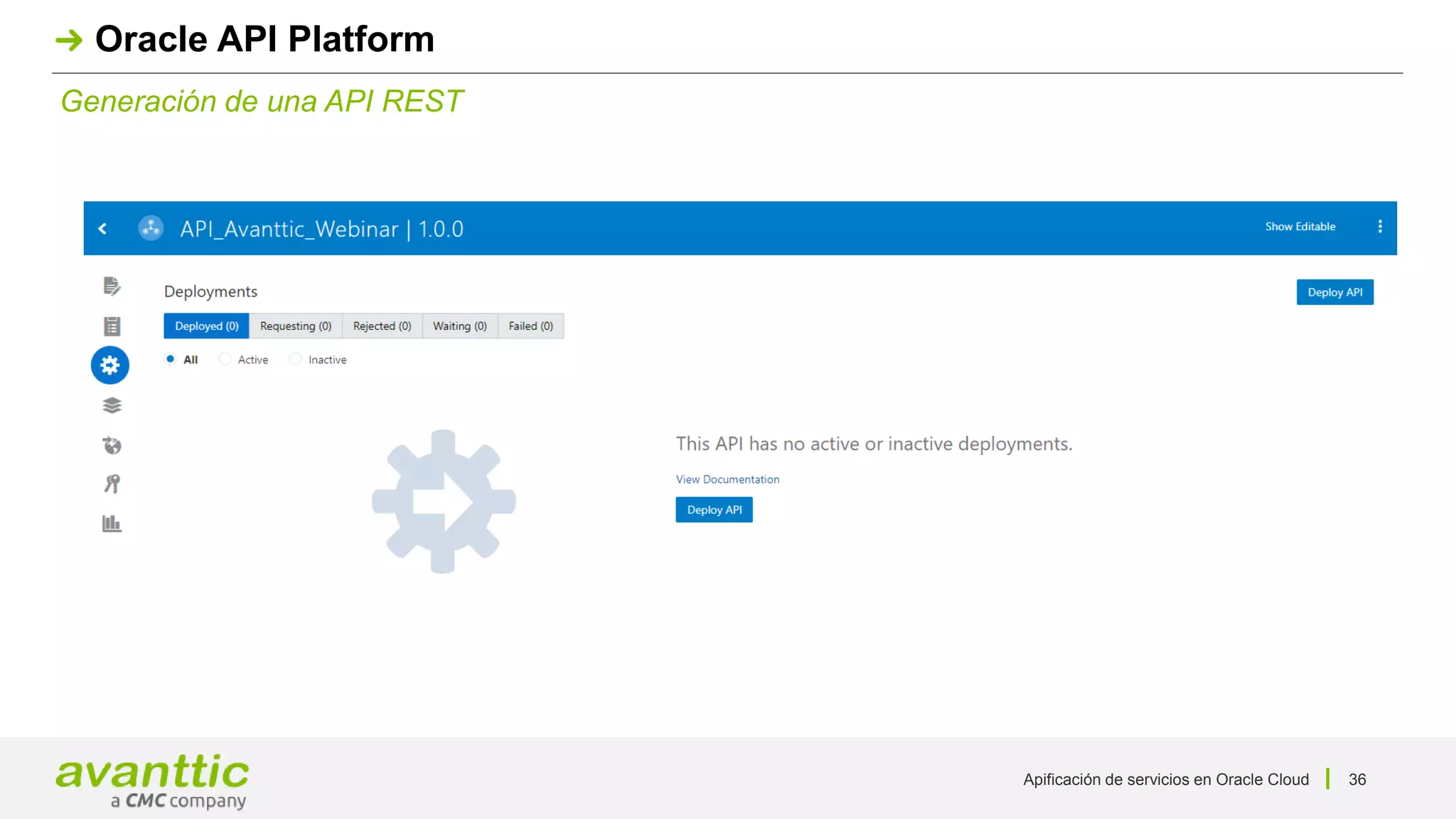1456x819 pixels.
Task: Select the All radio button
Action: click(171, 359)
